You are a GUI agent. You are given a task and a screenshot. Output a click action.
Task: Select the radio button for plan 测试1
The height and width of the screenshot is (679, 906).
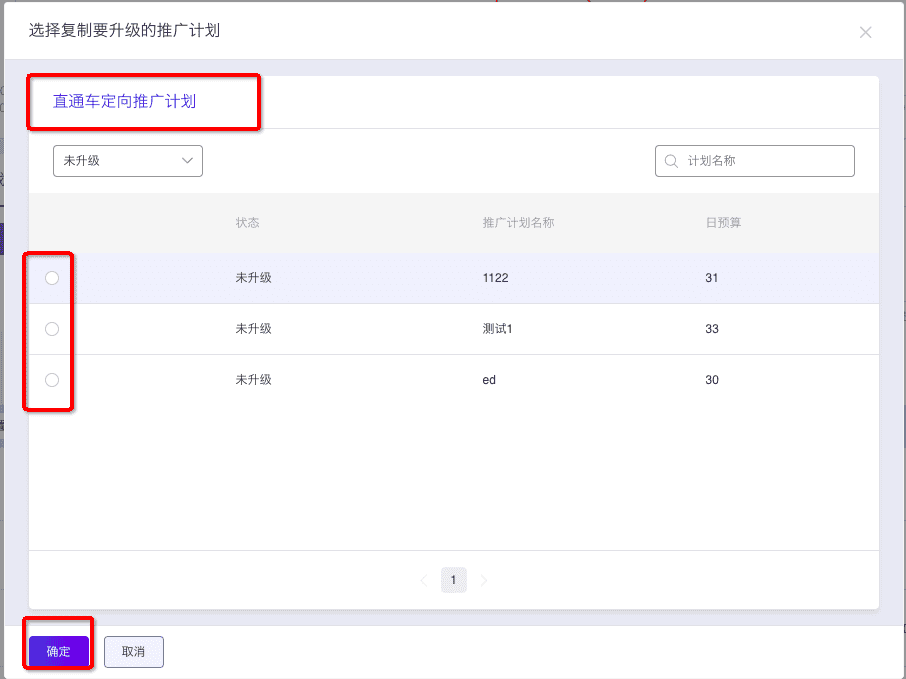pyautogui.click(x=52, y=329)
